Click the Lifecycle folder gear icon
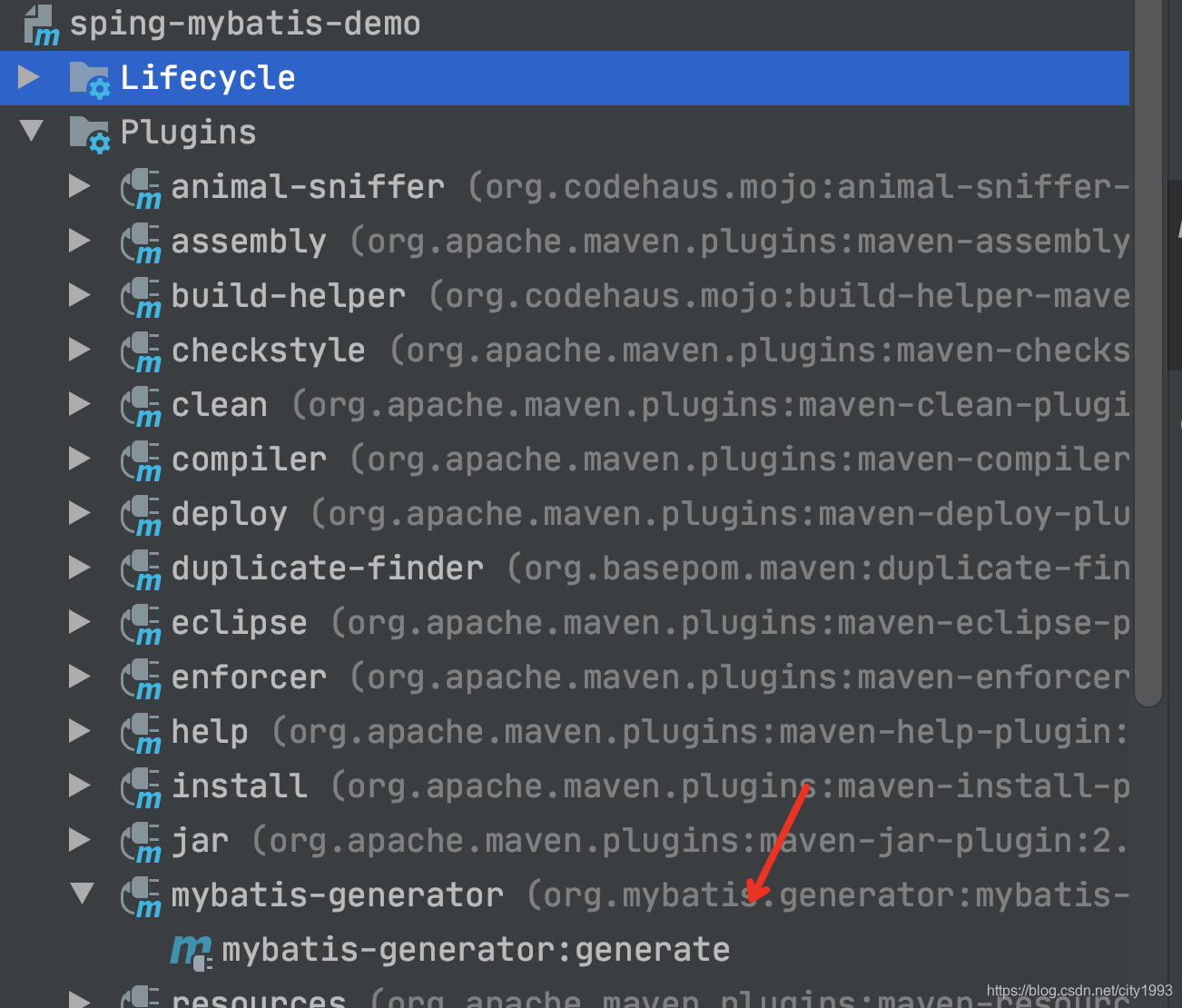Screen dimensions: 1182x1008 (x=89, y=77)
